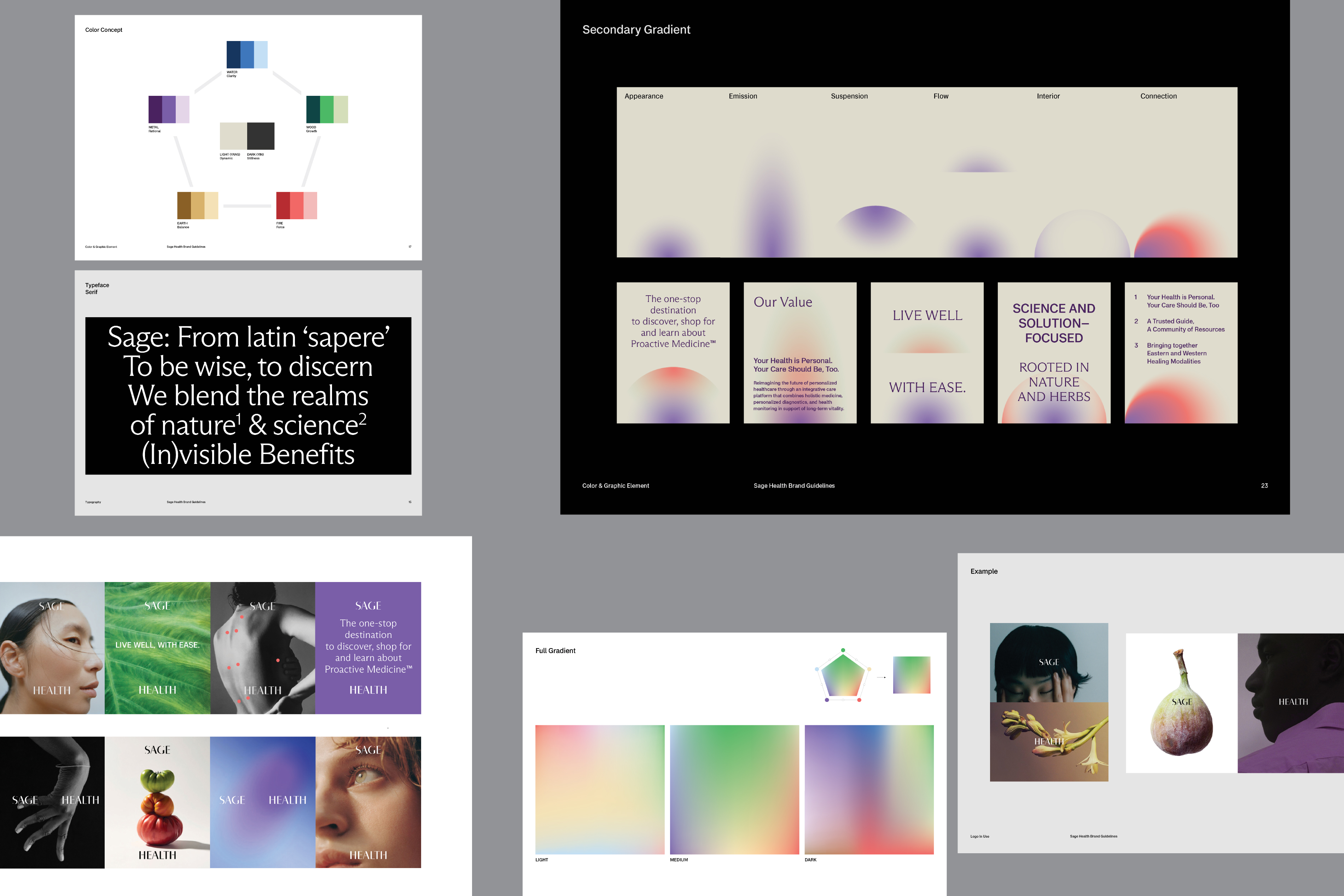Click the DARK (YIN) charcoal swatch

coord(261,136)
